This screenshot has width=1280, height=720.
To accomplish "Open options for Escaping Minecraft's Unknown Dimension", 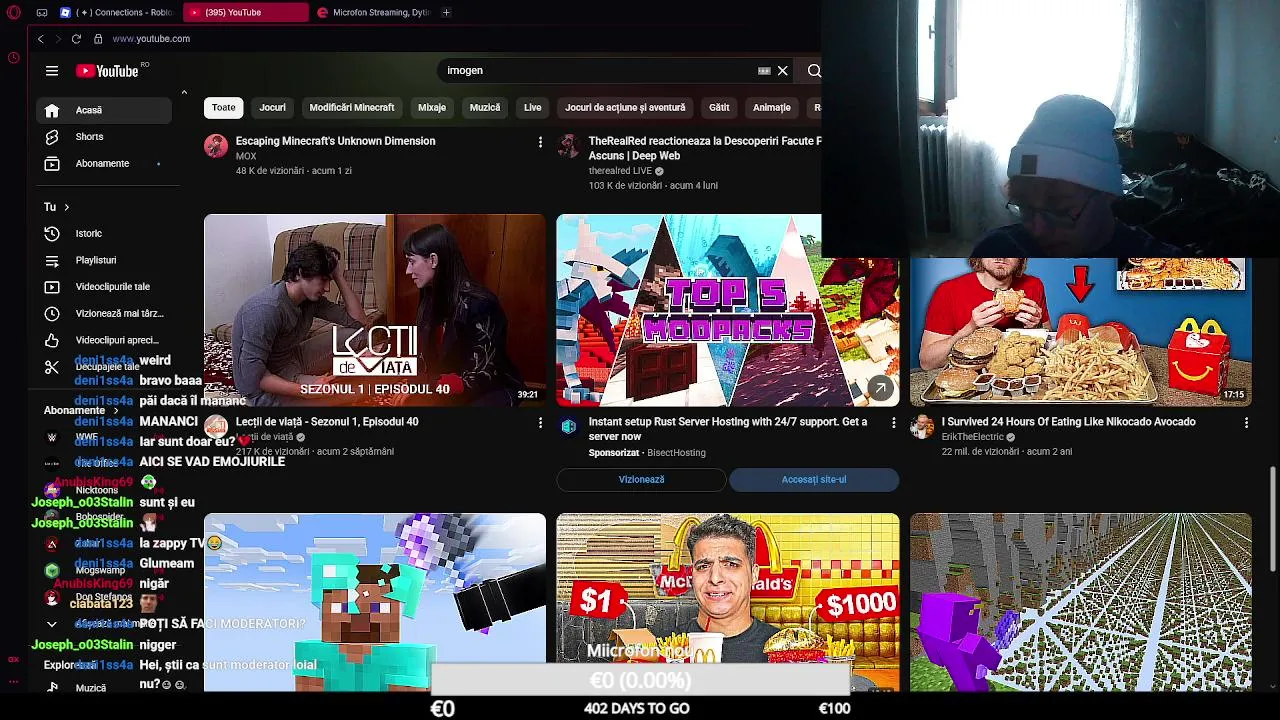I will coord(540,142).
